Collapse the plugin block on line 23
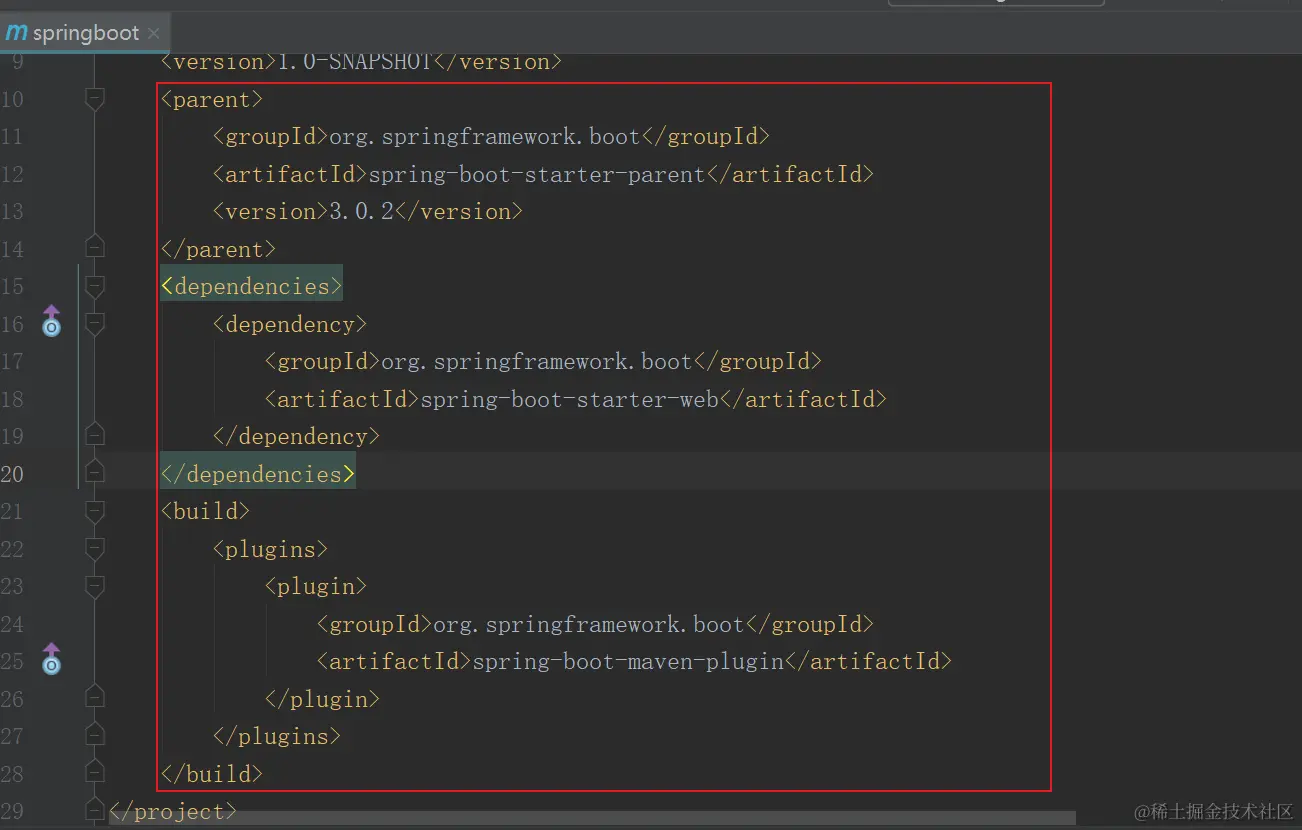1302x830 pixels. click(x=95, y=586)
